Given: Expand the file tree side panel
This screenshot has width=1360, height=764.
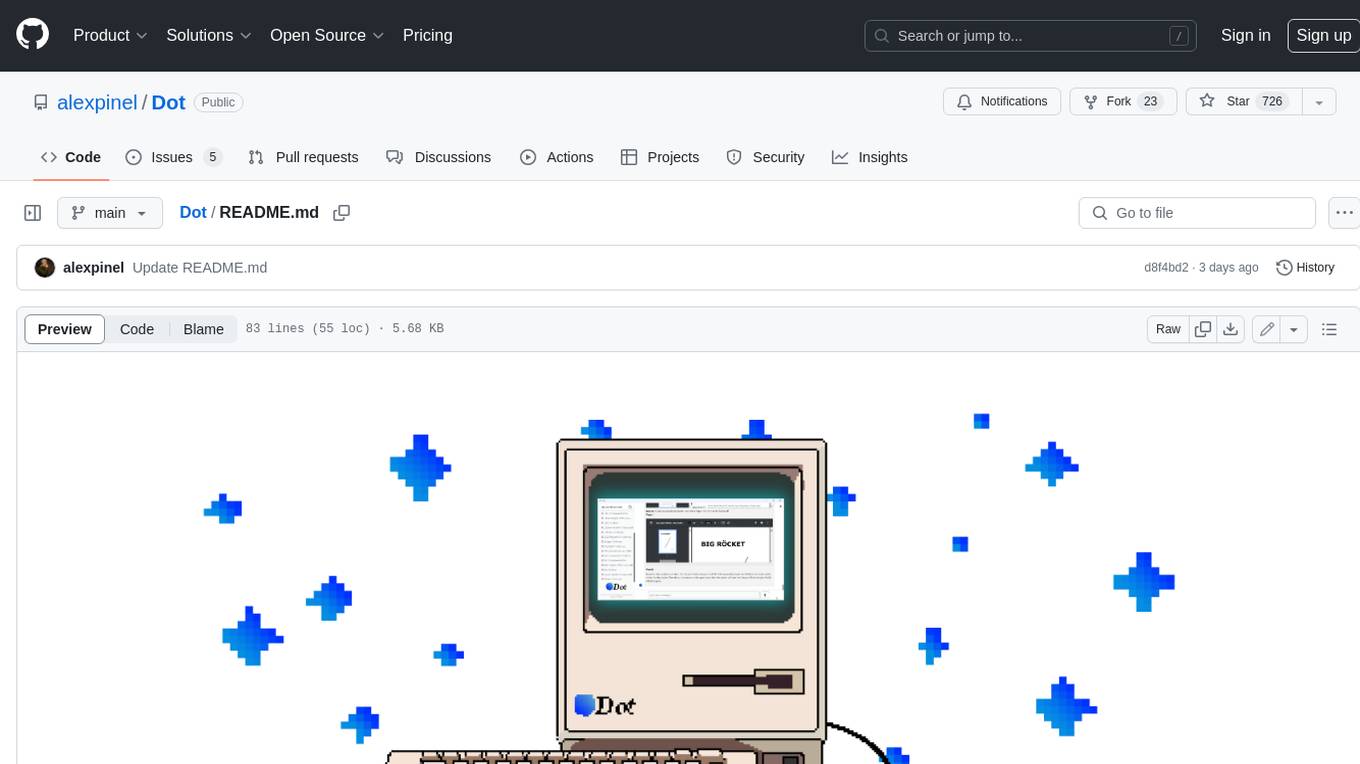Looking at the screenshot, I should pyautogui.click(x=32, y=213).
